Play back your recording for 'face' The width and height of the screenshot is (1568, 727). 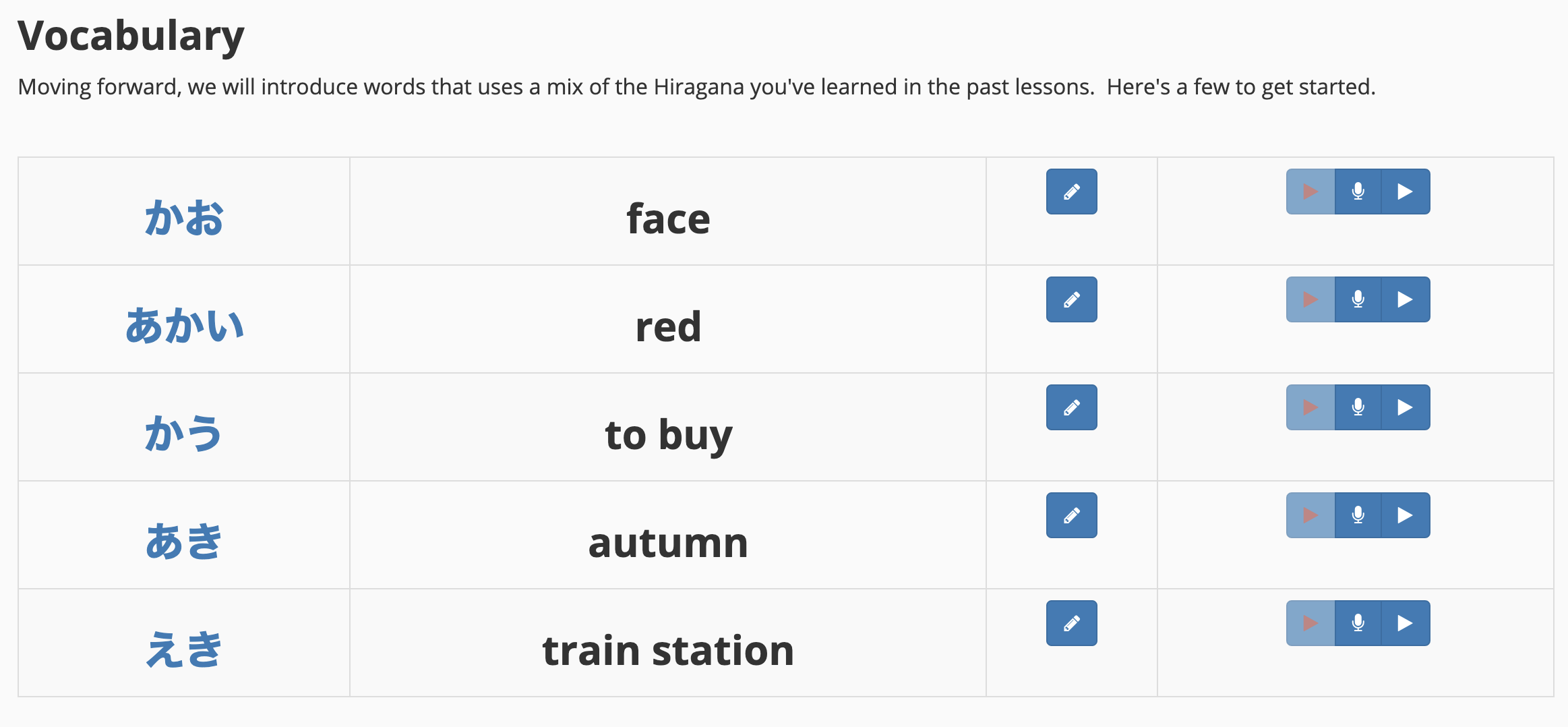pyautogui.click(x=1310, y=192)
